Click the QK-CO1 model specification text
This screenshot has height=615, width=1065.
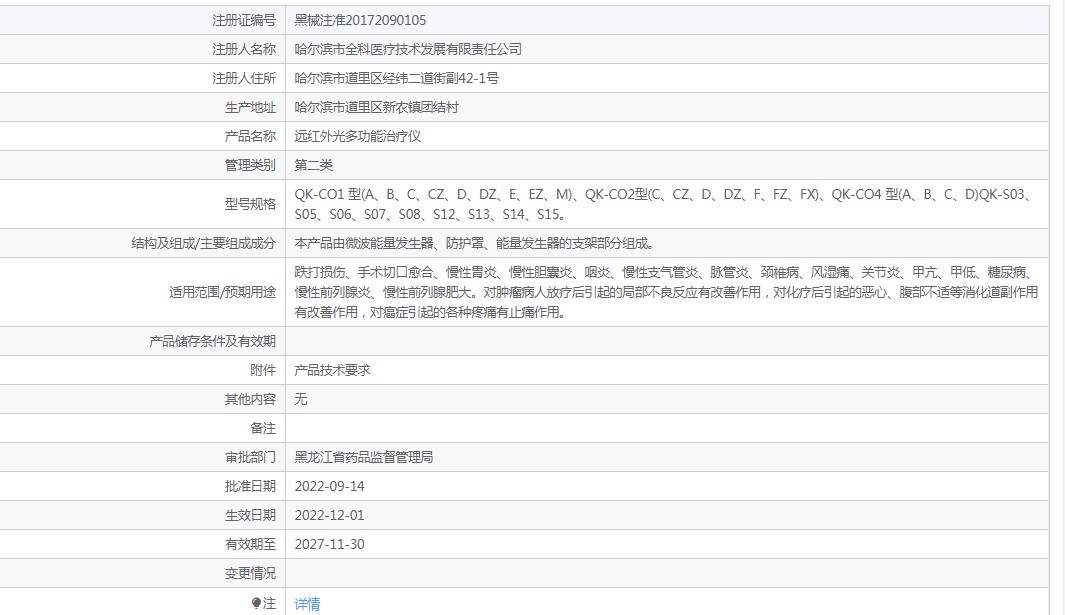(664, 204)
